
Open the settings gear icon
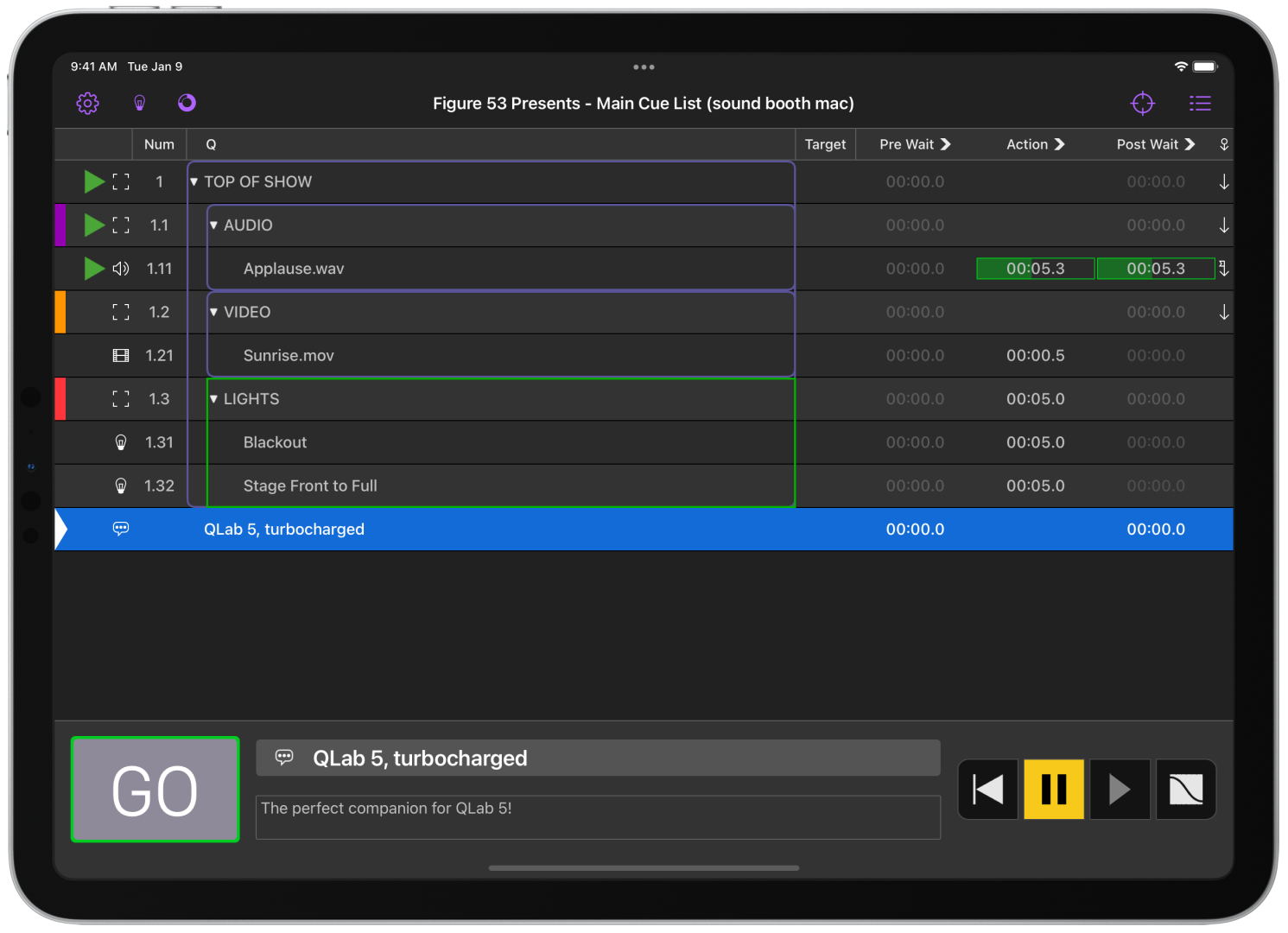point(87,104)
